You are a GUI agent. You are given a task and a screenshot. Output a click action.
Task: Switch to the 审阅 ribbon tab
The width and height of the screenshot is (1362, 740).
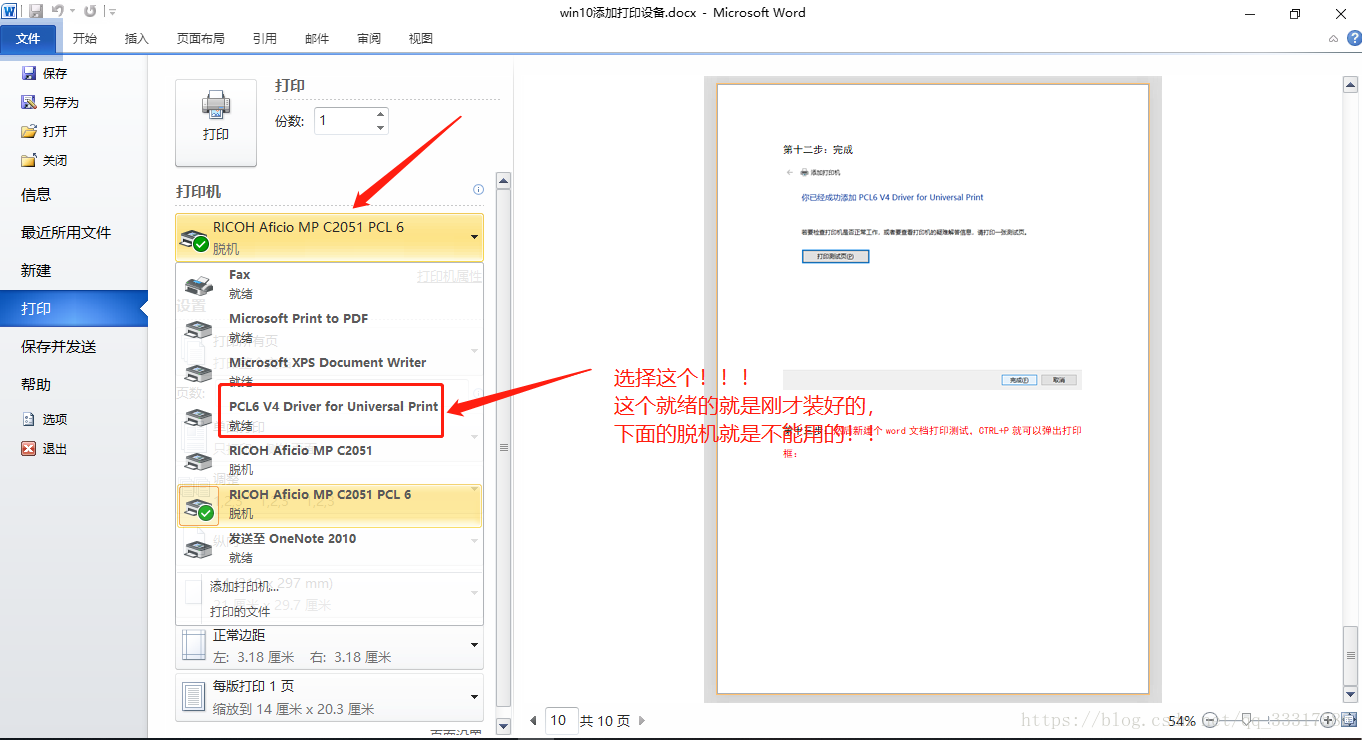369,39
